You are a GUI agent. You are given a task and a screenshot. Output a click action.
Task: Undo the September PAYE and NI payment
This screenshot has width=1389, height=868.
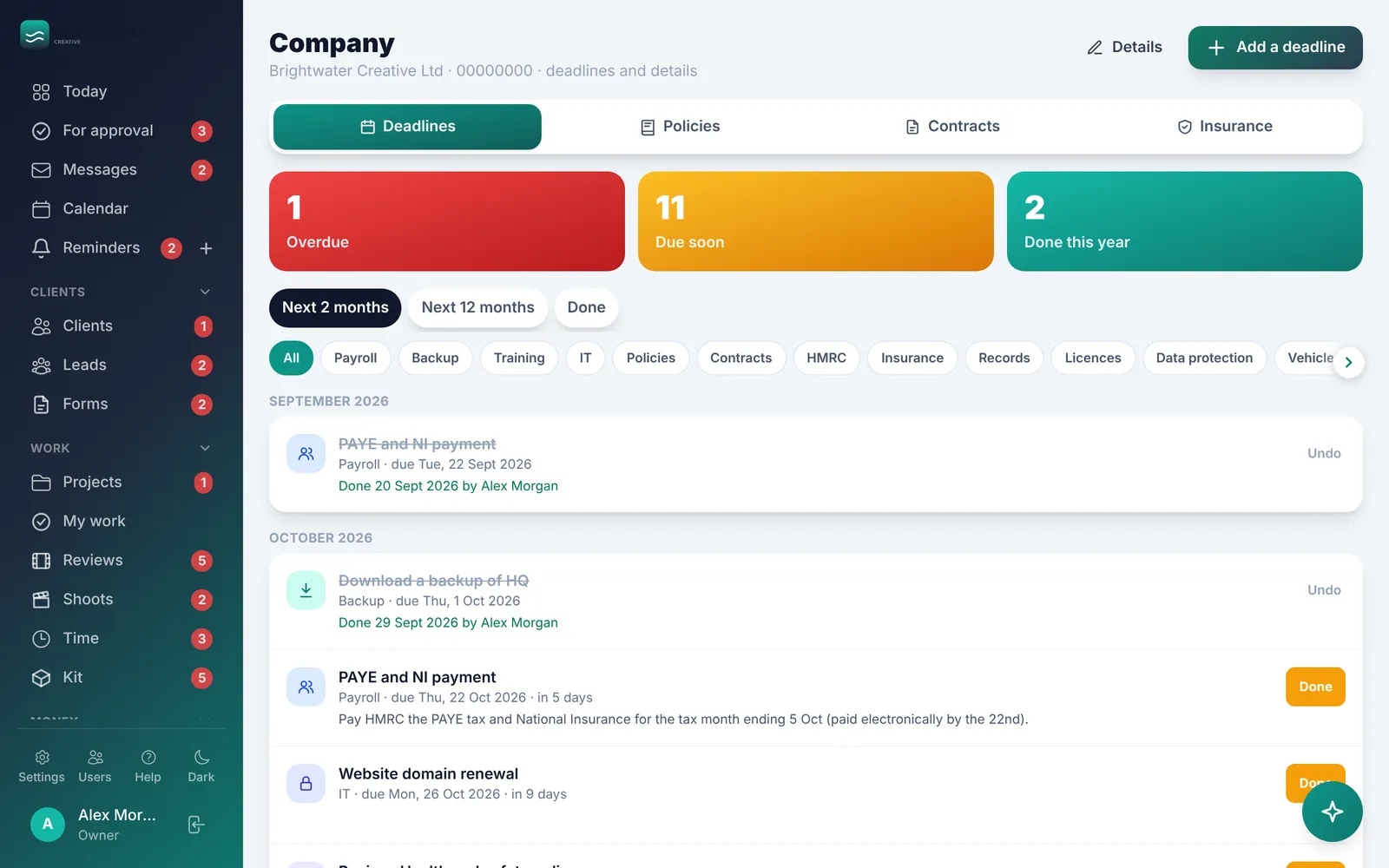(1324, 454)
